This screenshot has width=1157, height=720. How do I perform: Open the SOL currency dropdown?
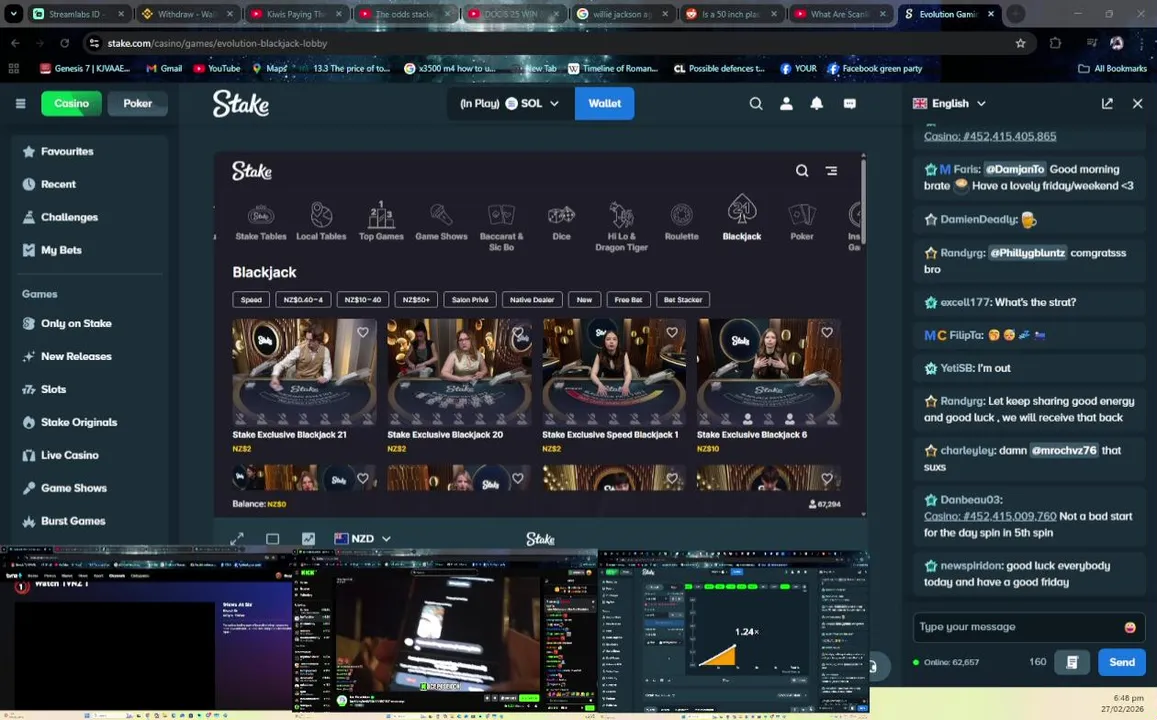tap(511, 103)
